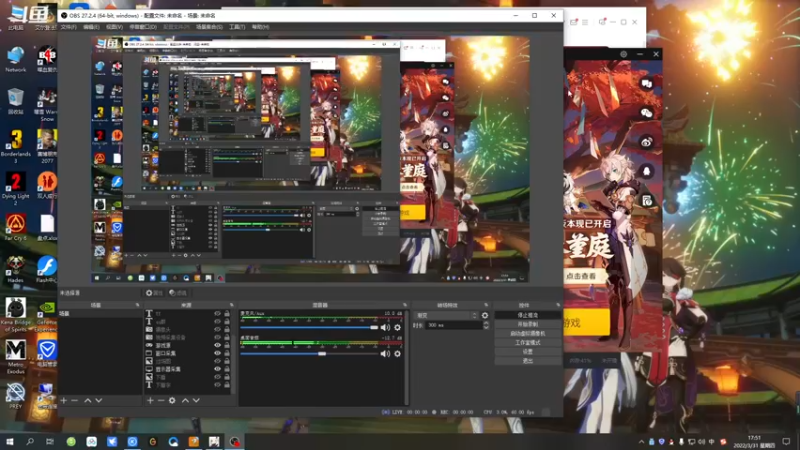Pop out the 混音器 dock panel

pyautogui.click(x=405, y=305)
